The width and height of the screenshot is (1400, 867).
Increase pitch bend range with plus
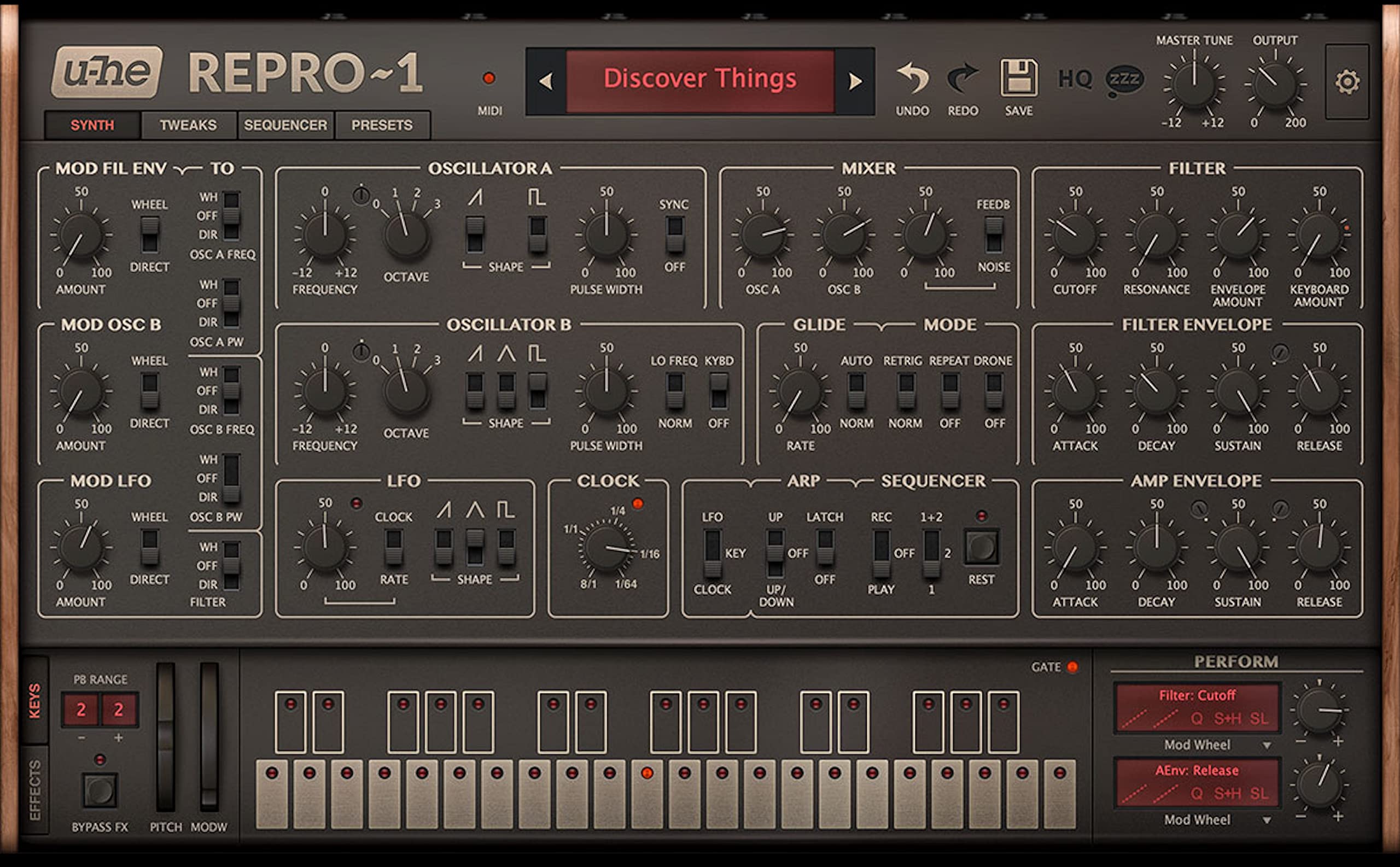[x=119, y=738]
